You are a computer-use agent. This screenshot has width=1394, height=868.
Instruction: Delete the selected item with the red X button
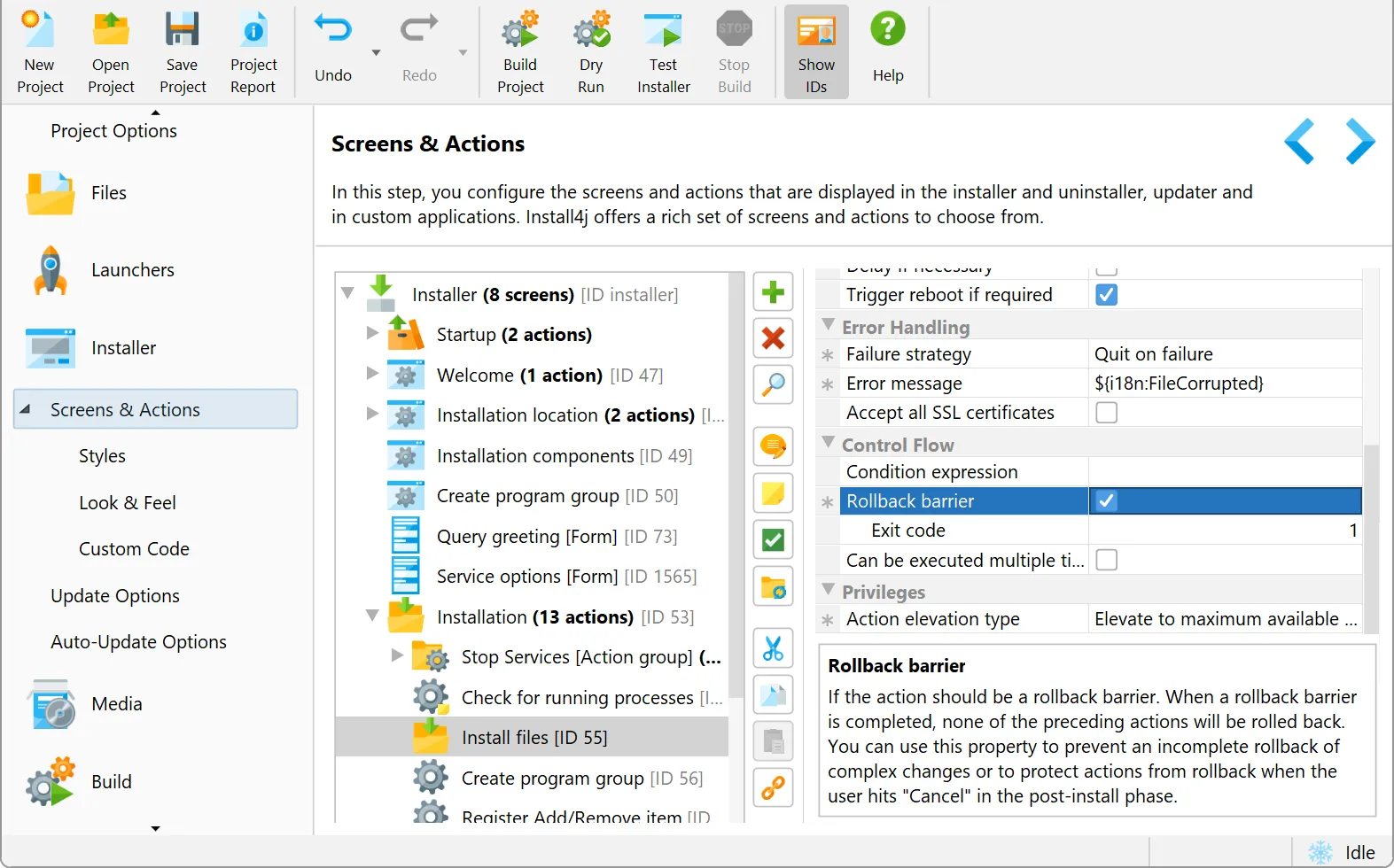773,338
